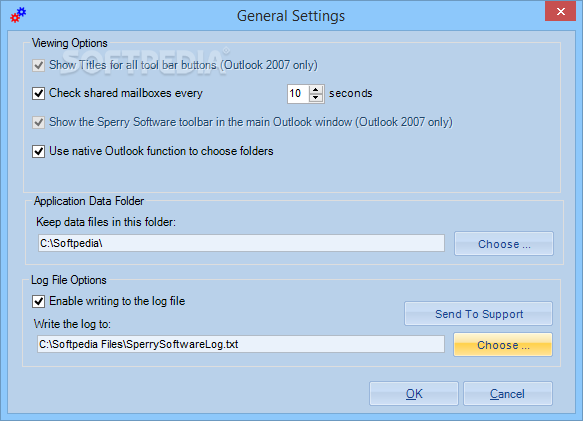Uncheck Enable writing to the log file
The width and height of the screenshot is (583, 421).
click(39, 301)
